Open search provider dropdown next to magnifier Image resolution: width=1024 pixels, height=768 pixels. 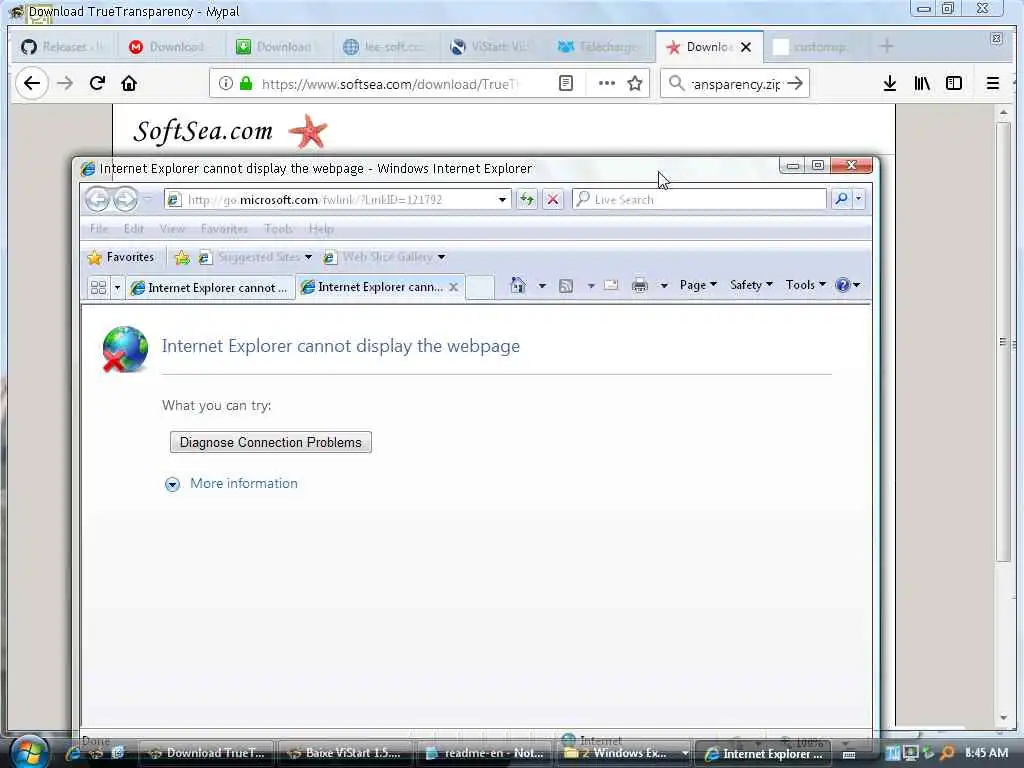(x=859, y=199)
